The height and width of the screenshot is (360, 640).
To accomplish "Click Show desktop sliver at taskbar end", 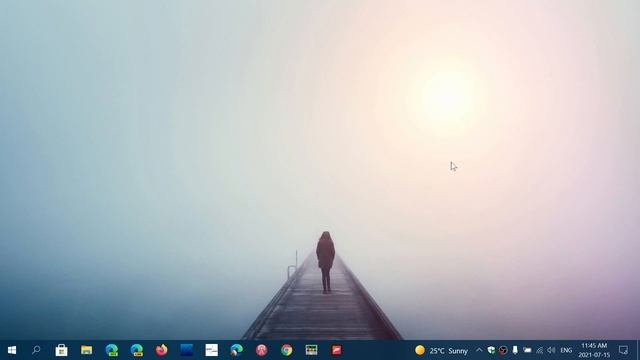I will [x=638, y=350].
